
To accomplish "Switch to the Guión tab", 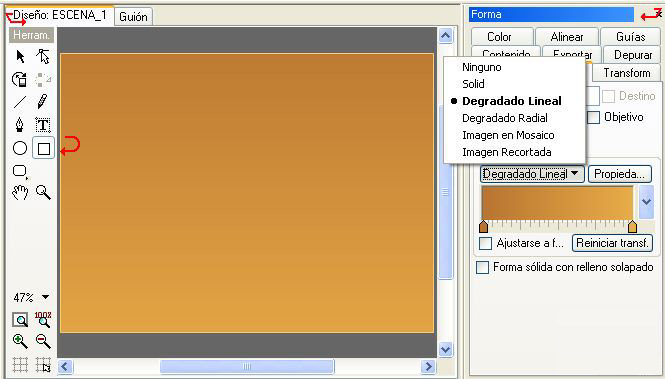I will 133,17.
